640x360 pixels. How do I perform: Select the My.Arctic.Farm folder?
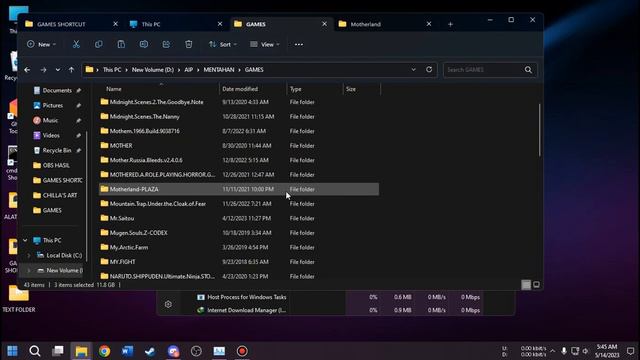pyautogui.click(x=239, y=247)
